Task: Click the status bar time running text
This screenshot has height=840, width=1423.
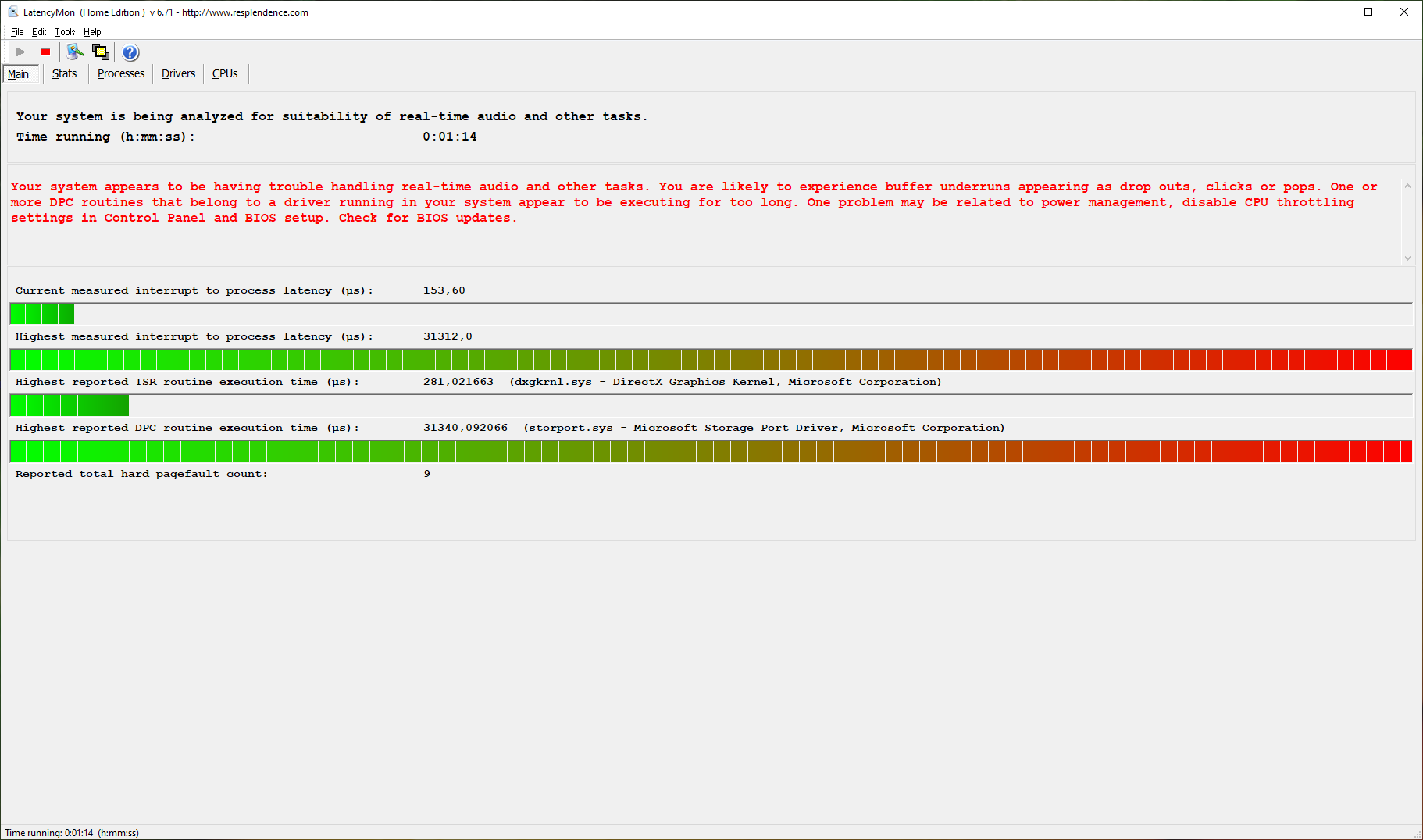Action: pyautogui.click(x=72, y=833)
